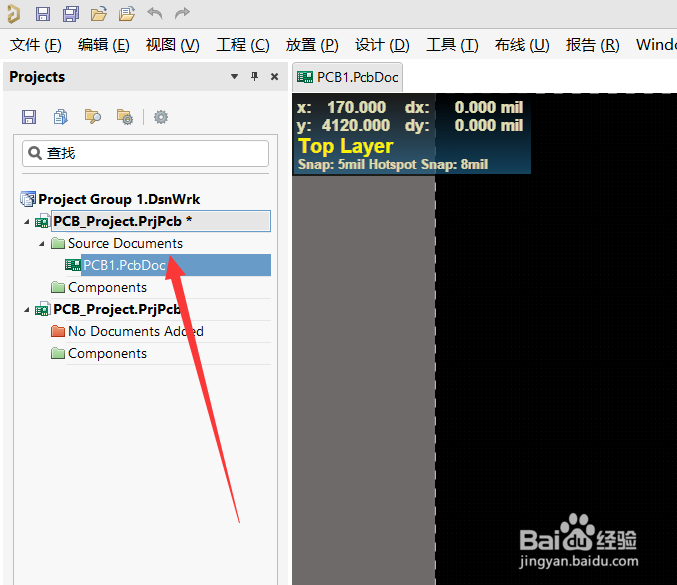677x585 pixels.
Task: Open the 编辑 (E) menu
Action: pos(104,45)
